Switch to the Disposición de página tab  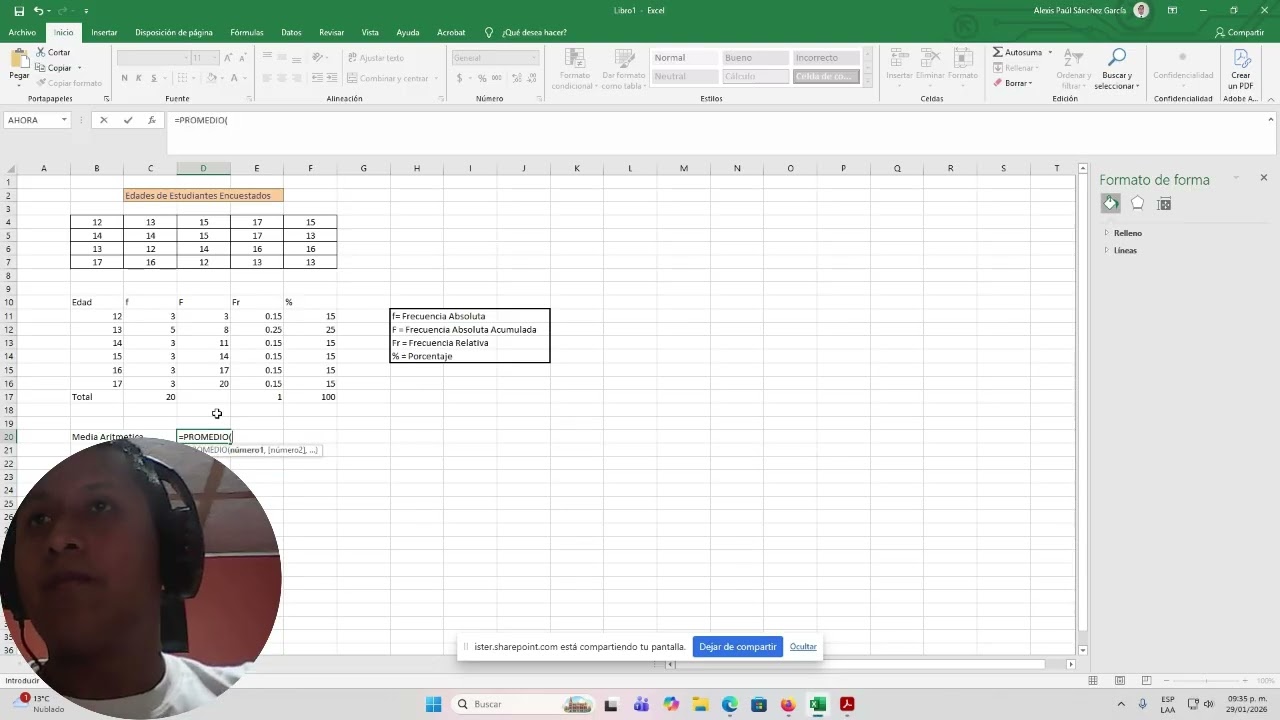point(174,32)
